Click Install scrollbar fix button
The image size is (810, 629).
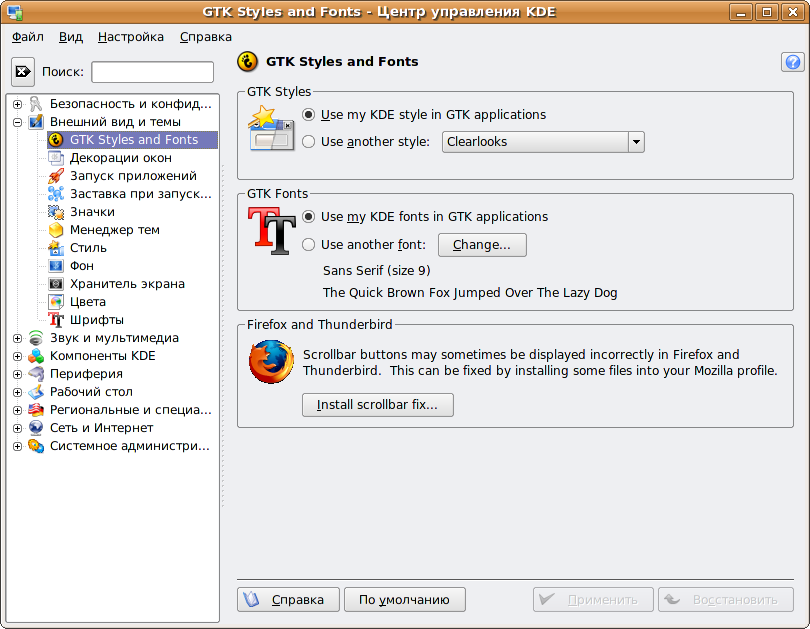pyautogui.click(x=377, y=405)
